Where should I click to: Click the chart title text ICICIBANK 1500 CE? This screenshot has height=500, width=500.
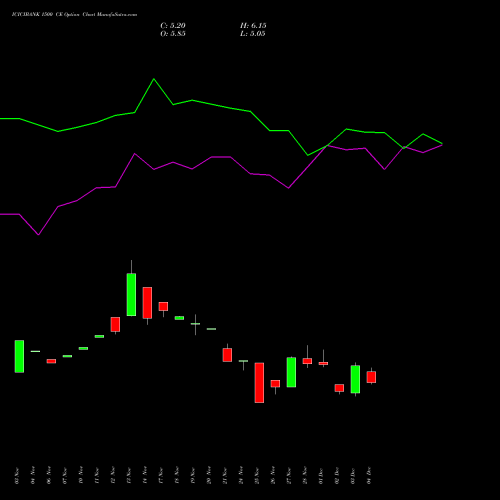pos(36,15)
